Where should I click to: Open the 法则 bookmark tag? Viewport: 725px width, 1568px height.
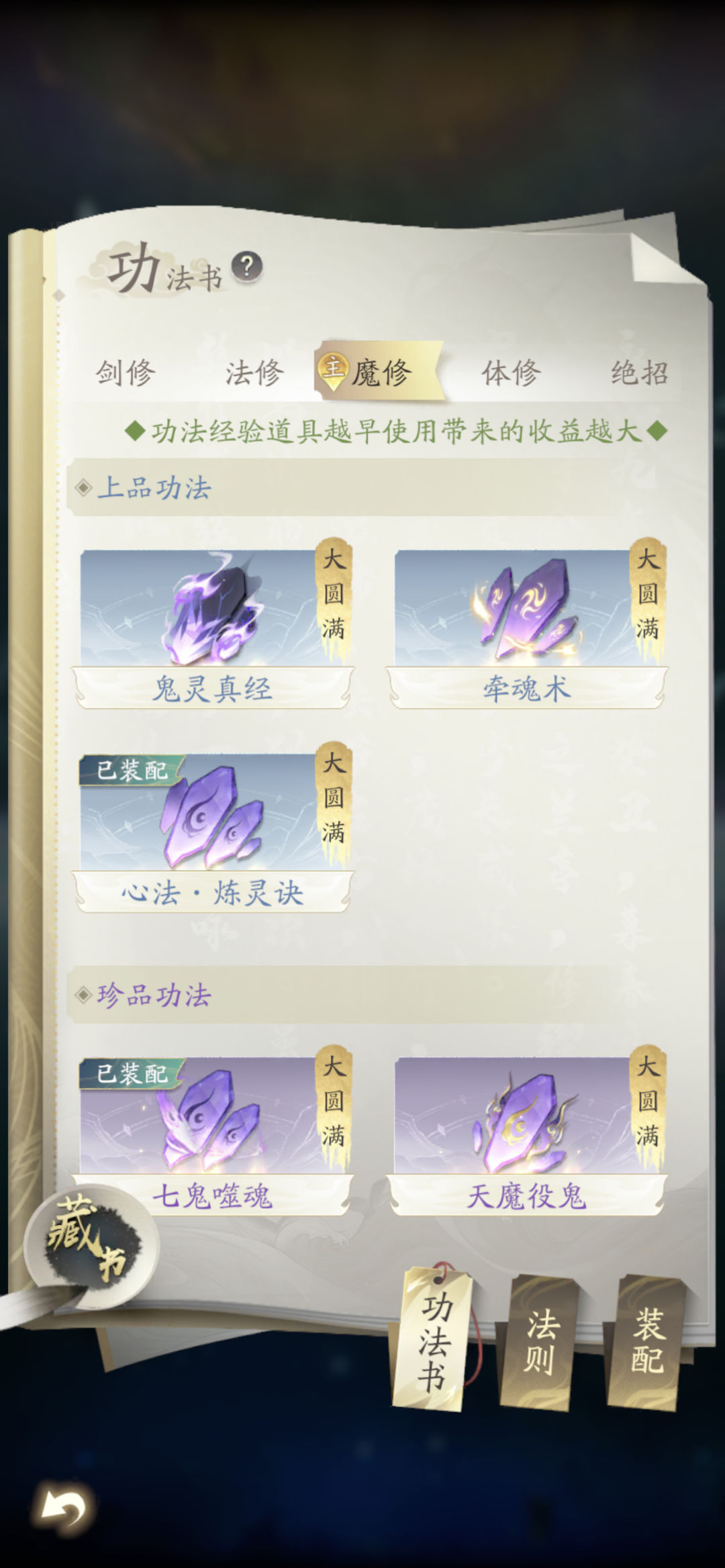pos(539,1342)
